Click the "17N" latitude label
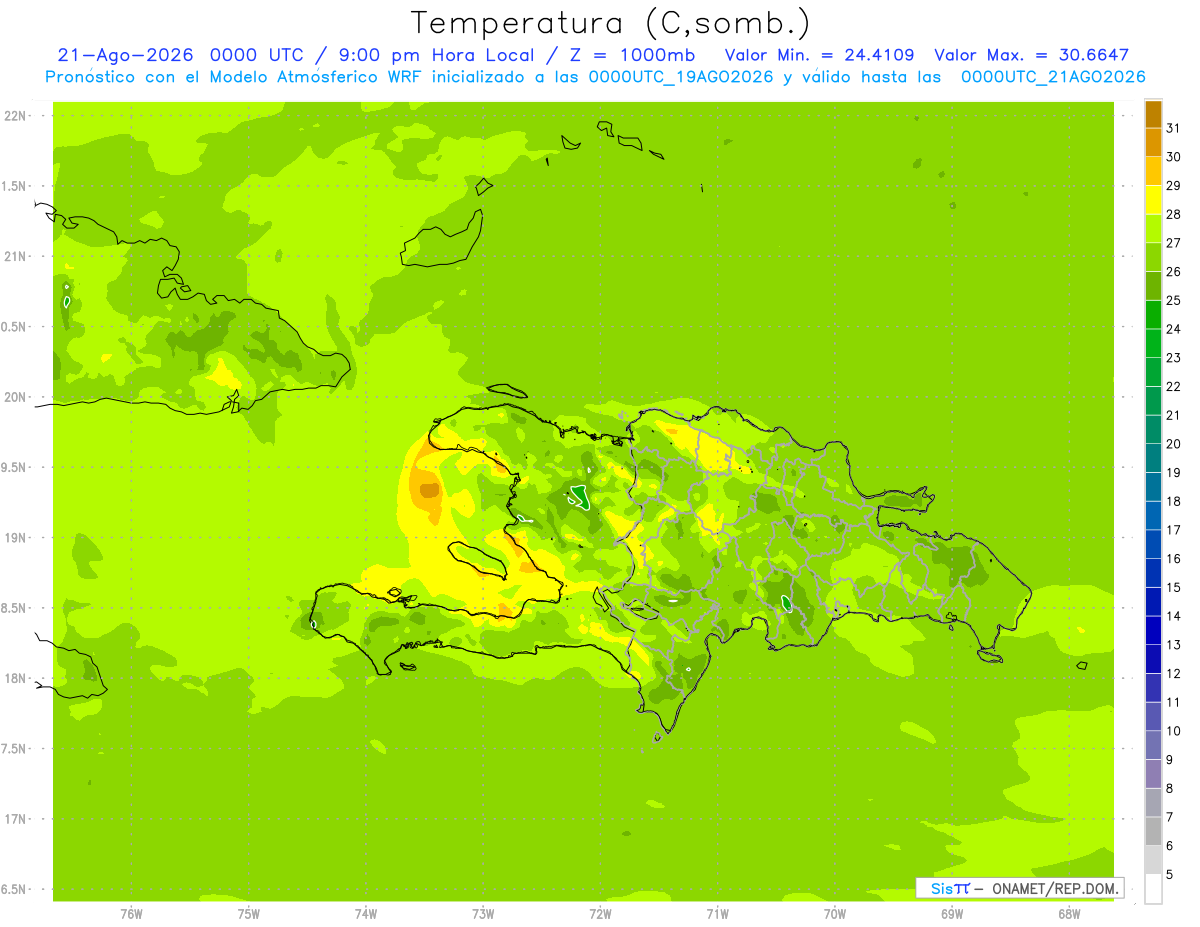This screenshot has height=927, width=1200. click(x=15, y=819)
